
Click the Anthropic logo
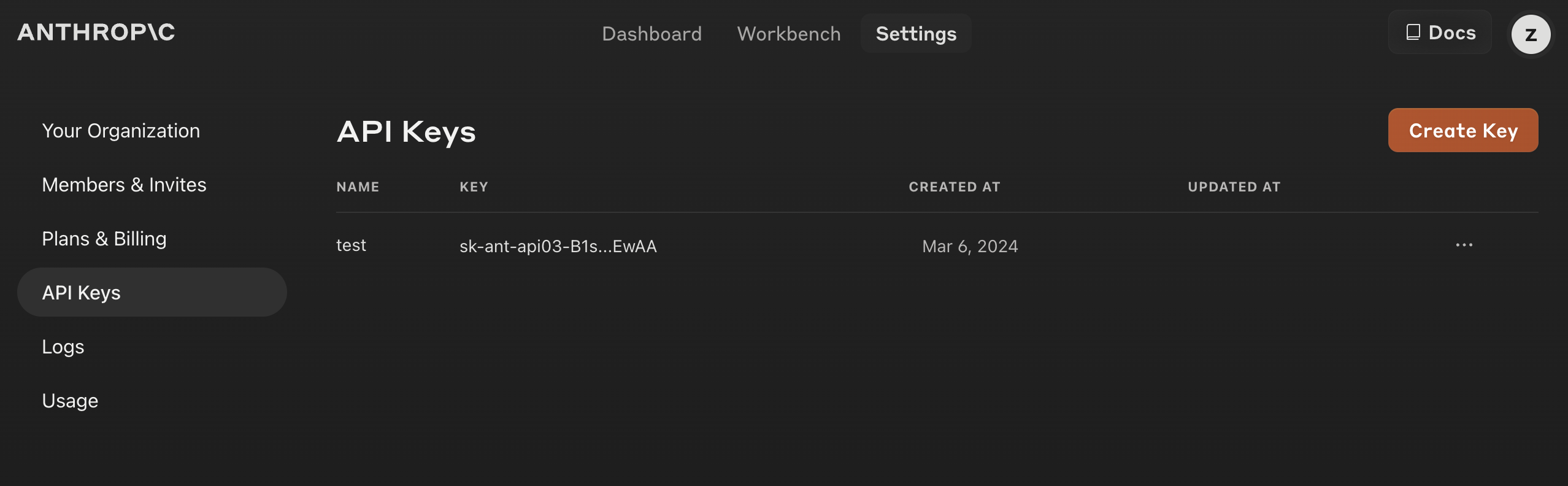pyautogui.click(x=96, y=33)
